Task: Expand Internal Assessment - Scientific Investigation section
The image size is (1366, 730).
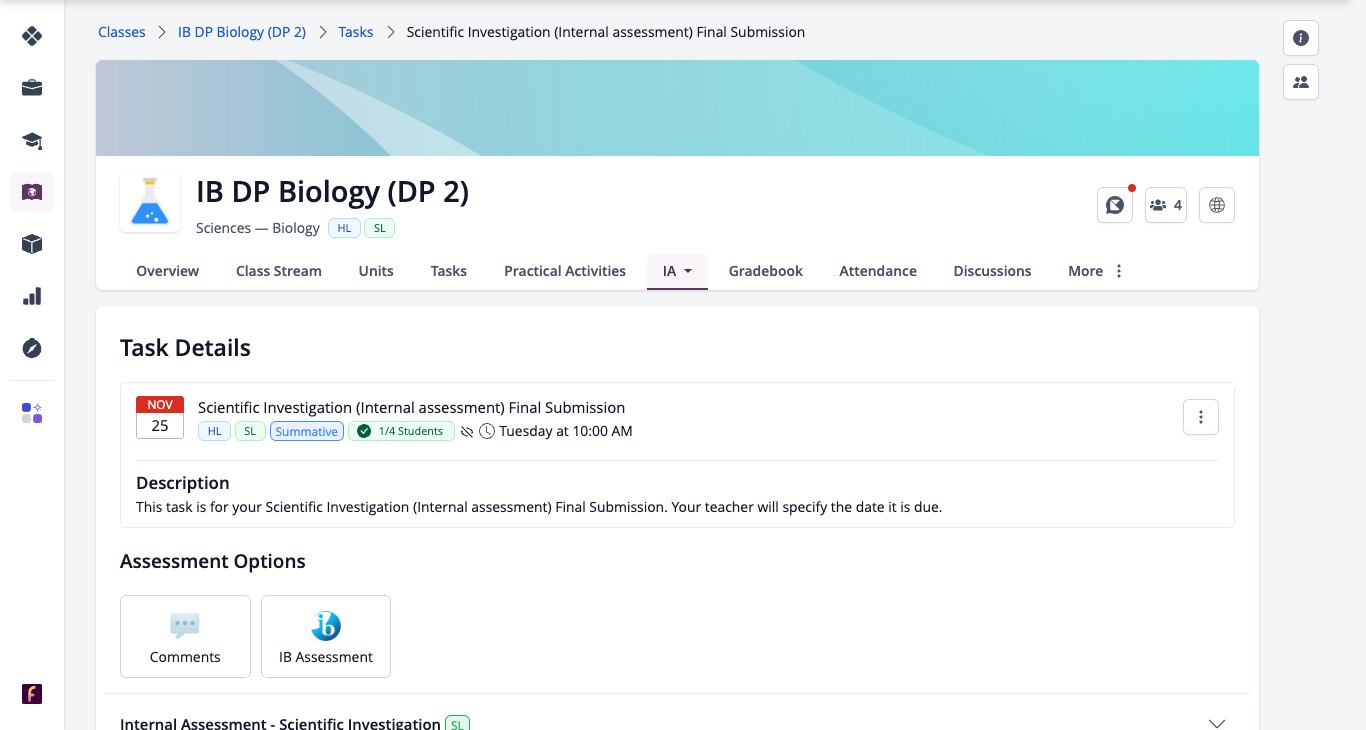Action: pyautogui.click(x=1217, y=723)
